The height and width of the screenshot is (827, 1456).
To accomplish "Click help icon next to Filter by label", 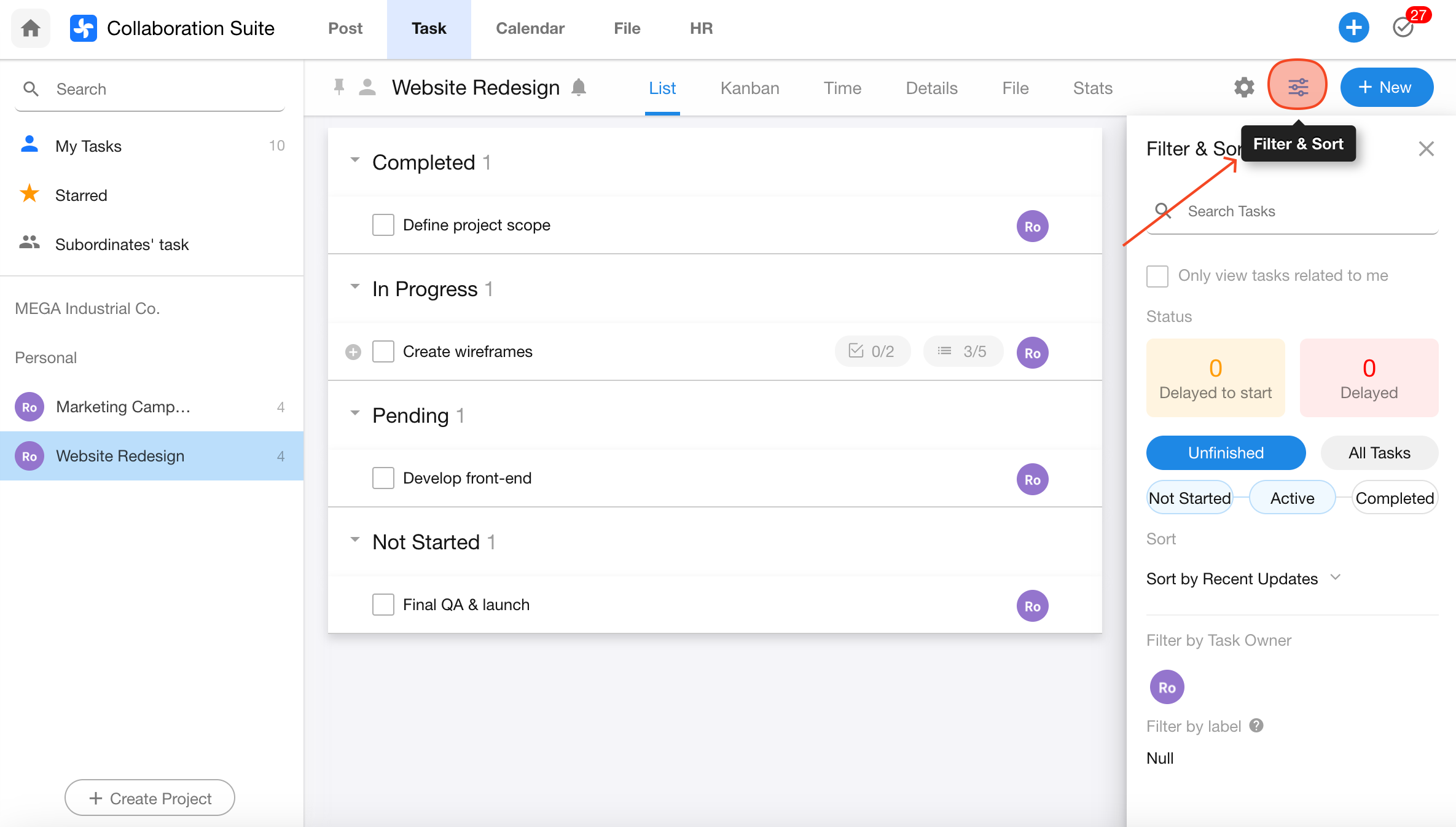I will pos(1257,726).
